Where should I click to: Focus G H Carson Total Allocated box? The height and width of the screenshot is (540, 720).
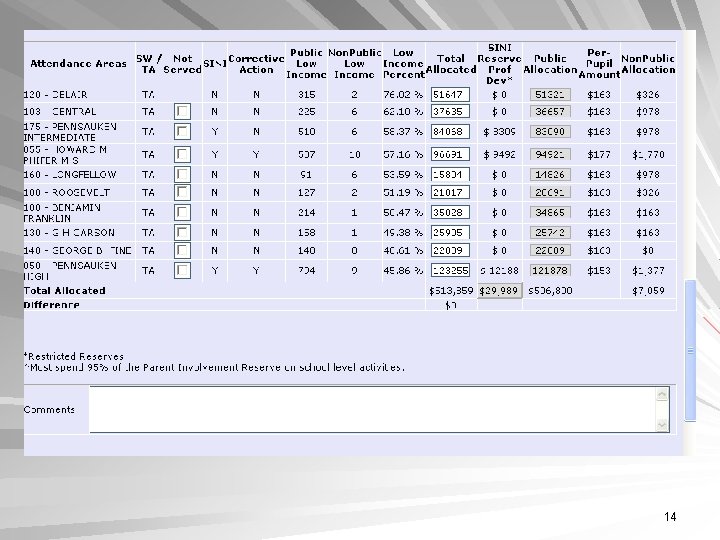pos(450,232)
